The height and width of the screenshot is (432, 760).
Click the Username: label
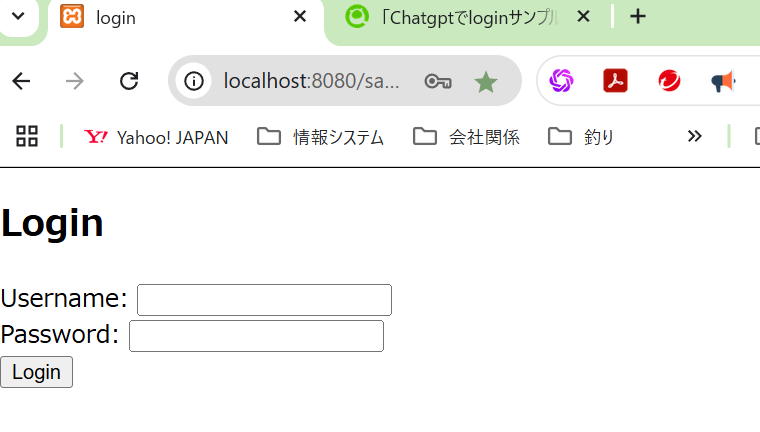coord(63,298)
